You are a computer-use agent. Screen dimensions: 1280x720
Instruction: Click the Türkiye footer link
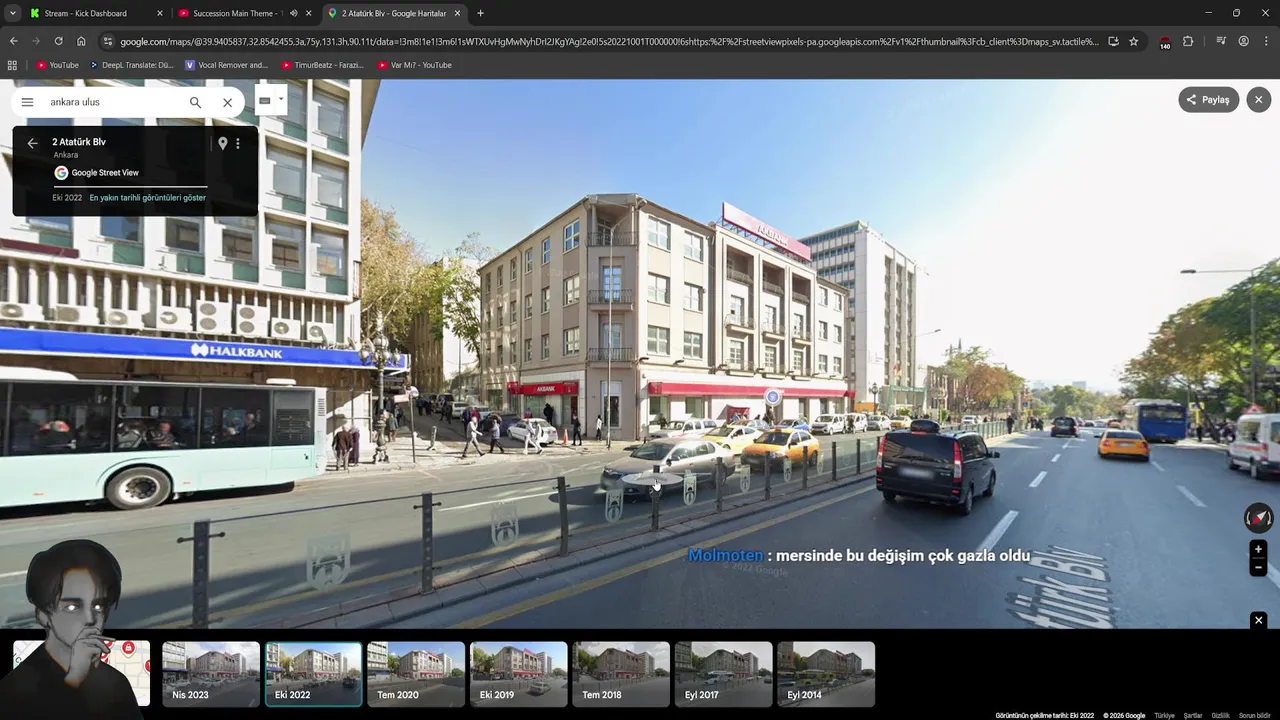tap(1164, 715)
